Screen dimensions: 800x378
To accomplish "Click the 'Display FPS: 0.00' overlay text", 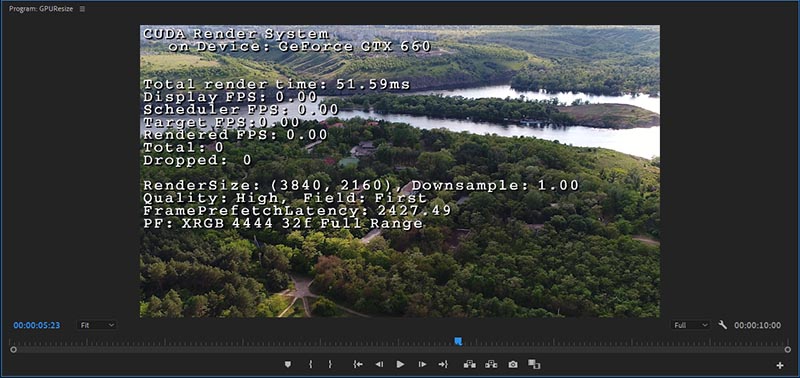I will 230,97.
